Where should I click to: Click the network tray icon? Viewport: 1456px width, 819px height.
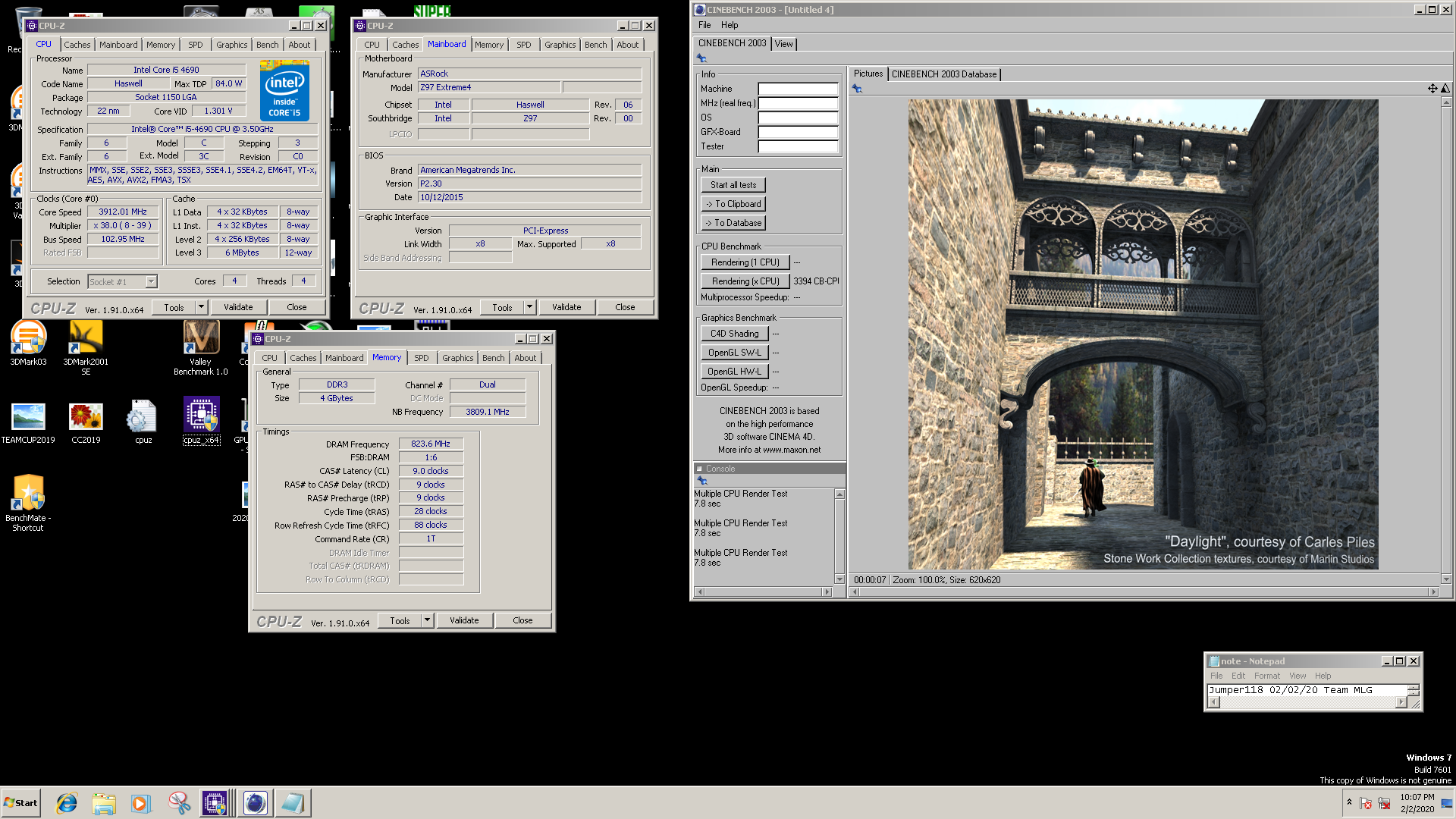point(1384,803)
